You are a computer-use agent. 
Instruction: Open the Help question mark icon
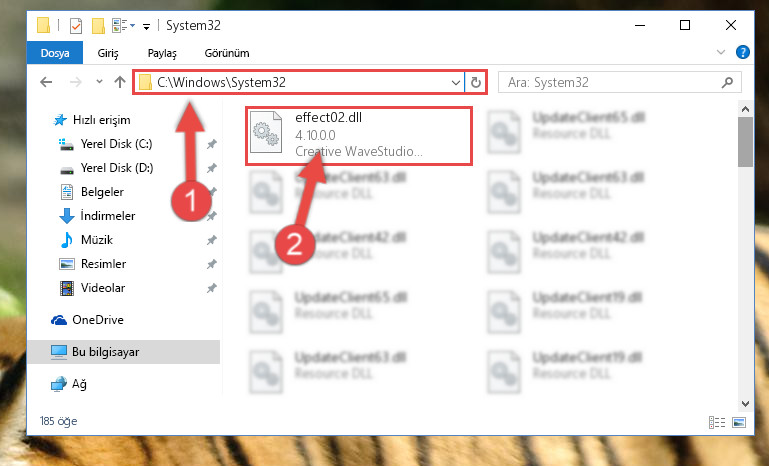(x=743, y=52)
